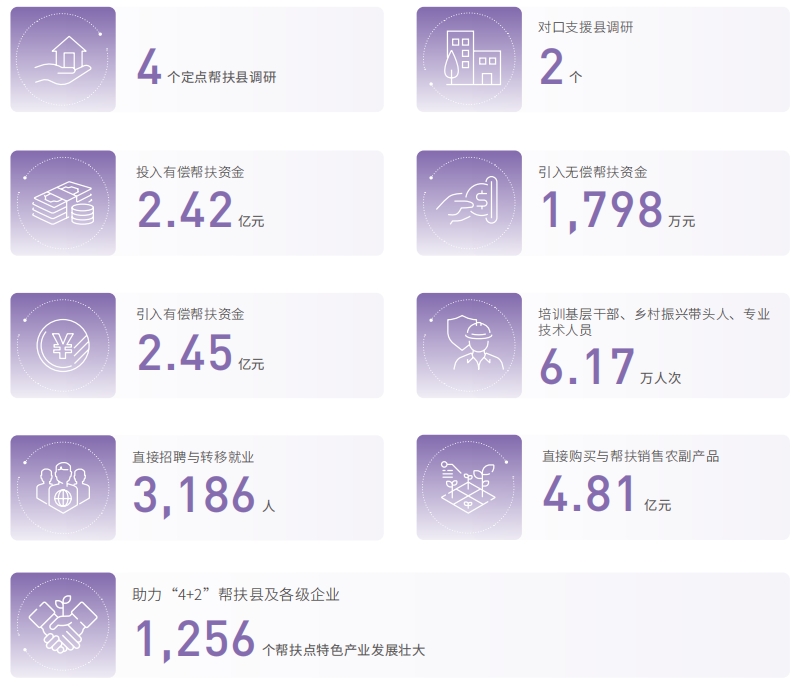Click the seedling farm plot icon

coord(469,487)
